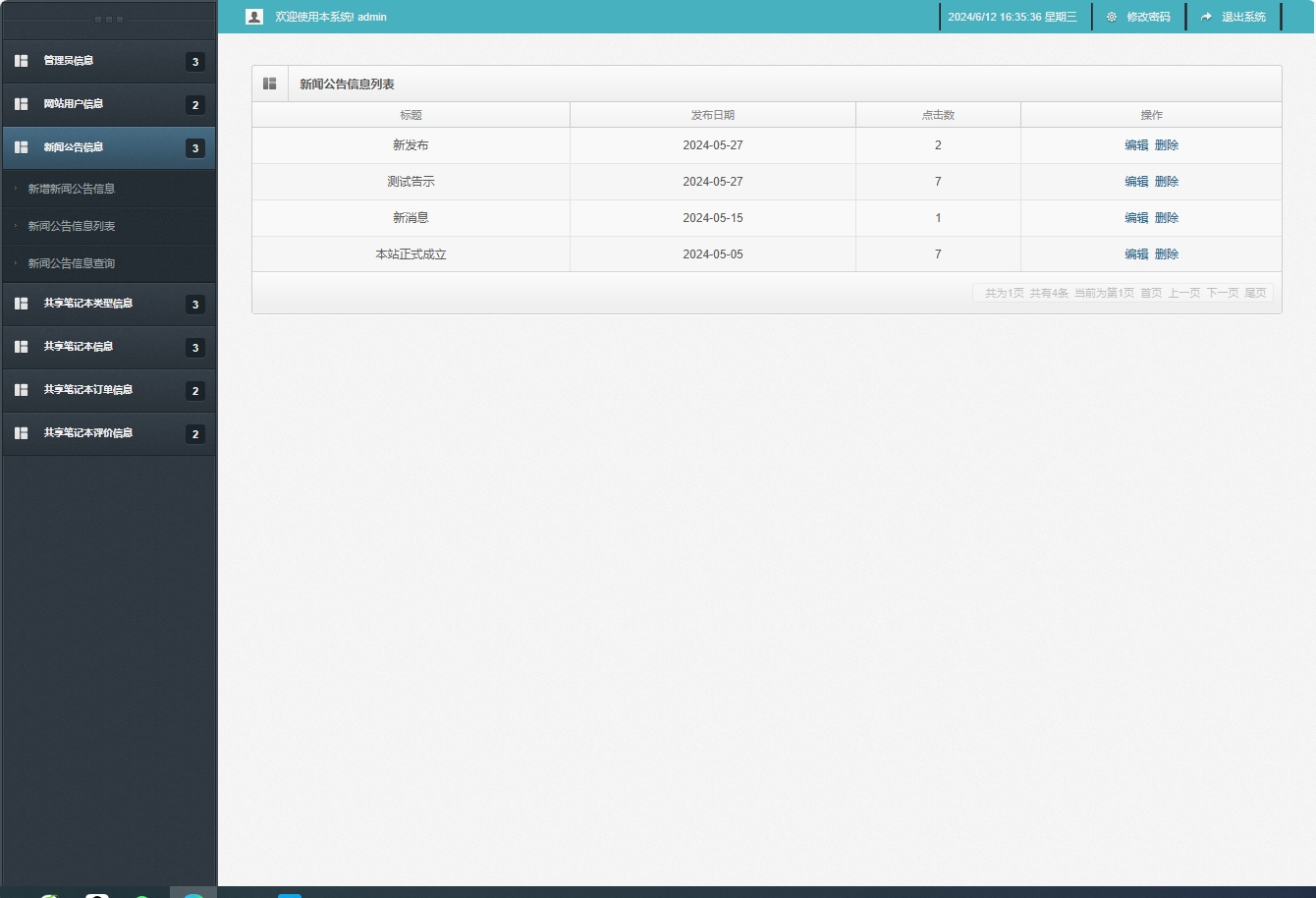The image size is (1316, 898).
Task: Click the click count 7 for 测试告示
Action: (938, 182)
